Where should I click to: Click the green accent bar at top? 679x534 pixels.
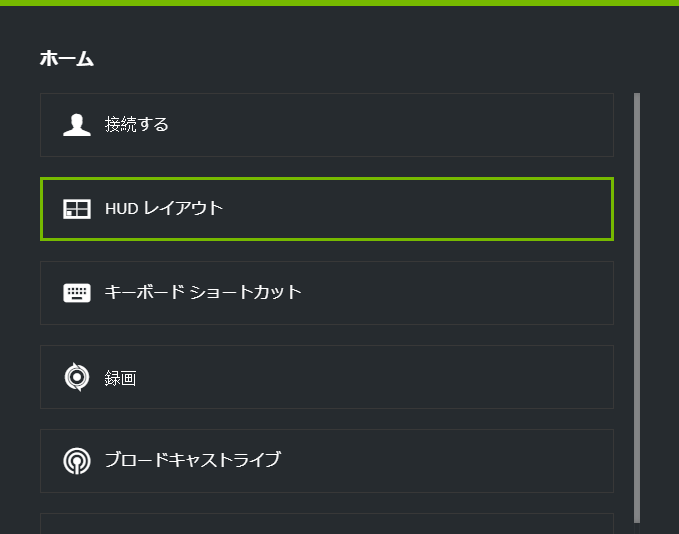click(x=339, y=3)
